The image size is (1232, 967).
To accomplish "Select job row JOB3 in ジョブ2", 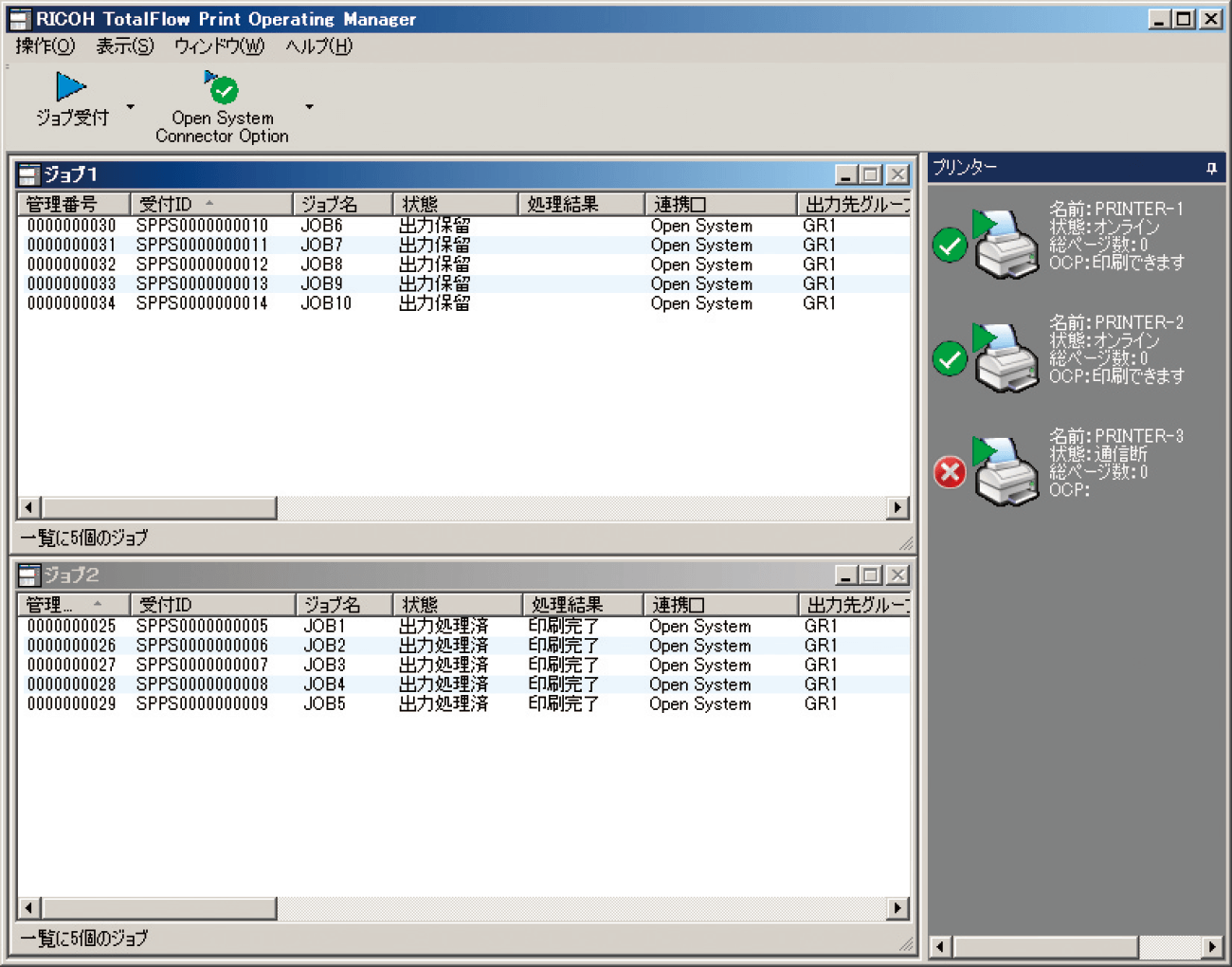I will coord(324,666).
